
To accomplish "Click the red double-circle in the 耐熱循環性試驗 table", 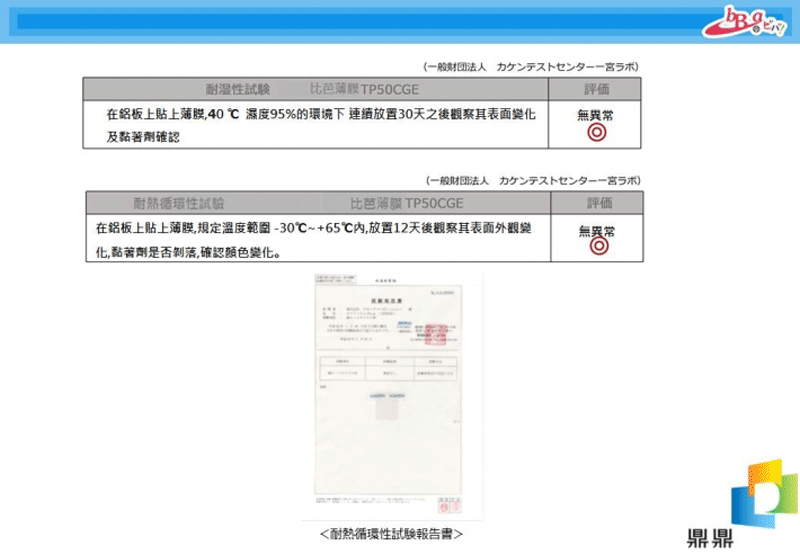I will [596, 247].
